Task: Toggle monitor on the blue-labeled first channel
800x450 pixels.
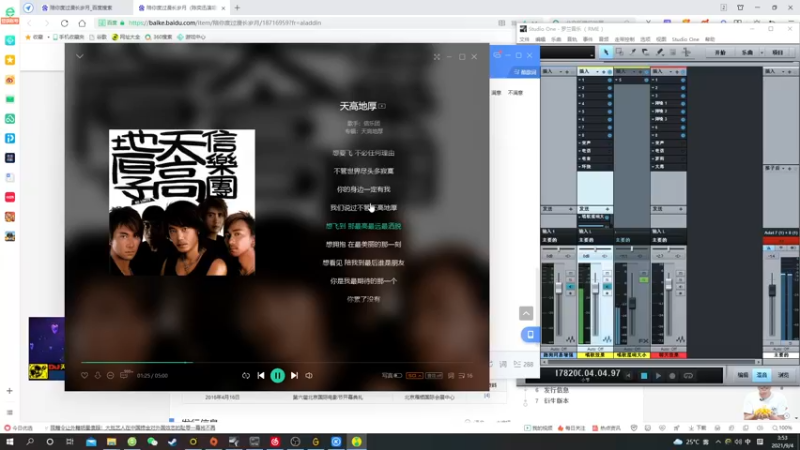Action: pyautogui.click(x=570, y=287)
